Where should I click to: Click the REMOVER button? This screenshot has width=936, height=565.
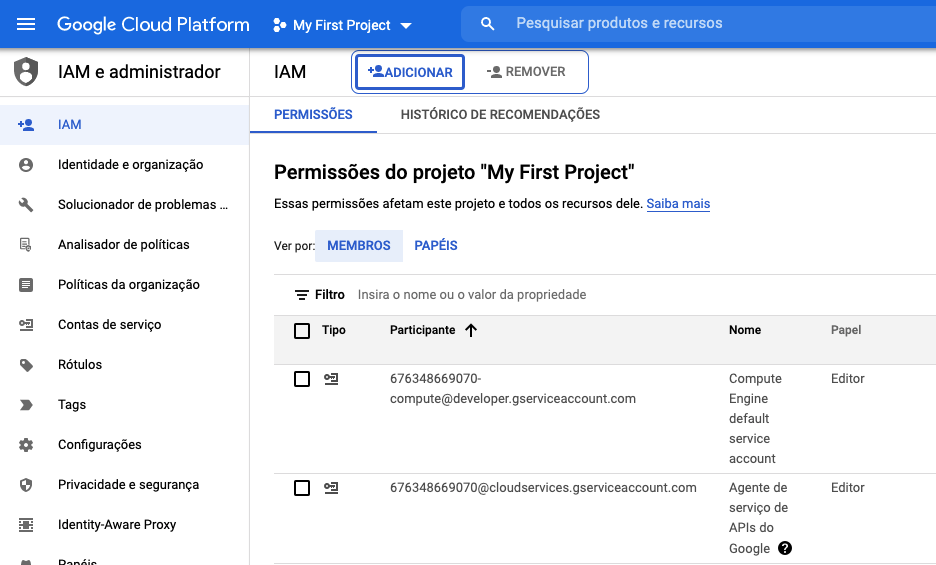click(526, 72)
